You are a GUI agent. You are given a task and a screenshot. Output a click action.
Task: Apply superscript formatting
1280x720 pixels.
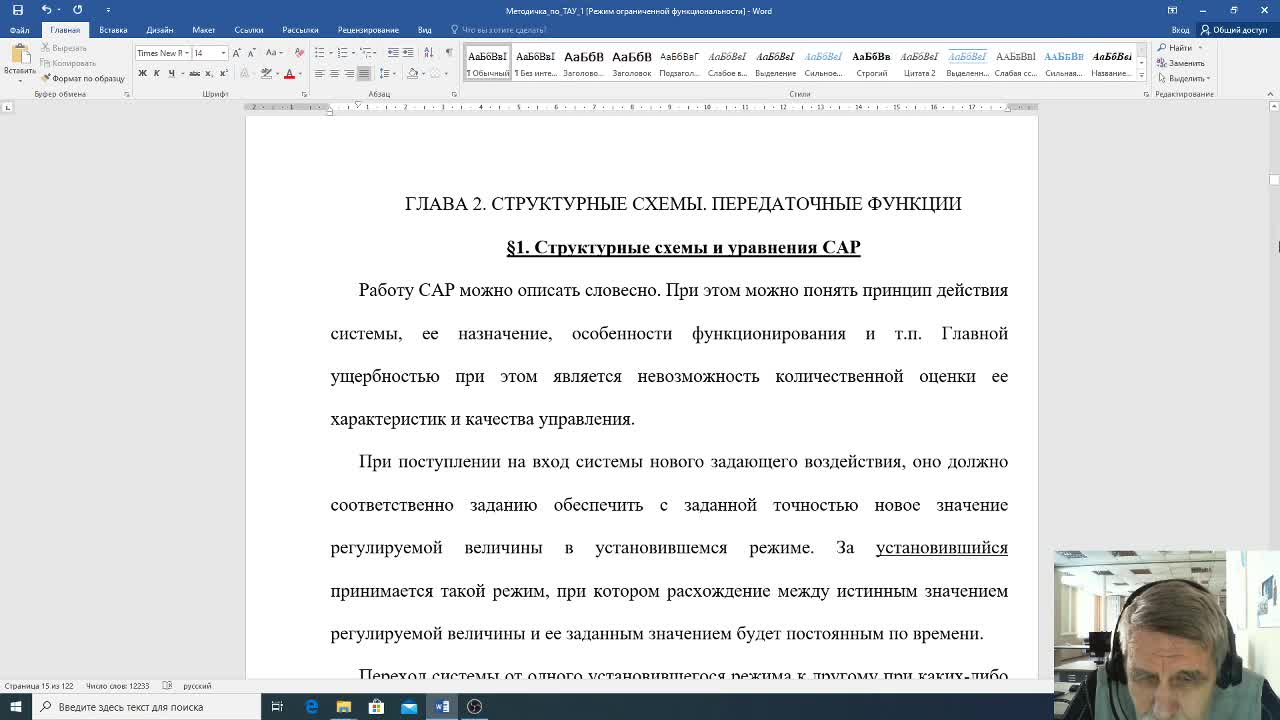[x=223, y=73]
